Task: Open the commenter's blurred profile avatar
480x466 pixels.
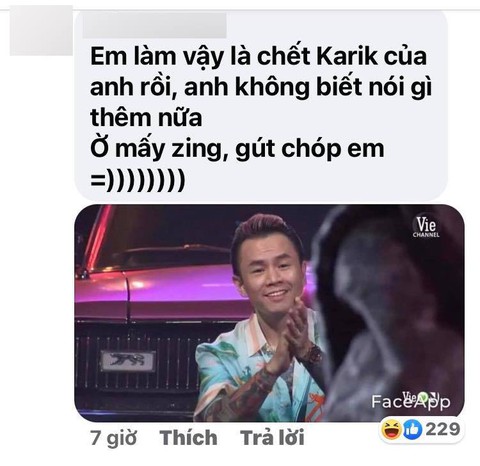Action: click(x=41, y=31)
